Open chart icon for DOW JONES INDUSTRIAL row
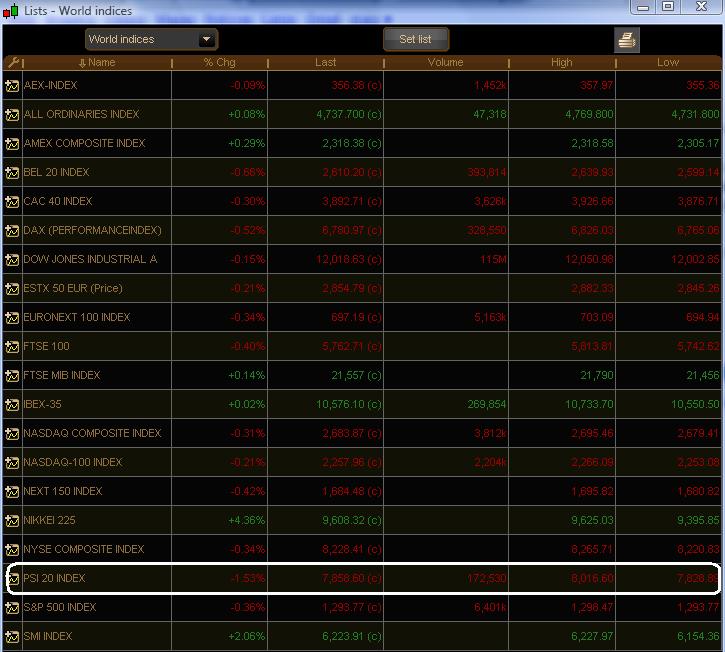The height and width of the screenshot is (652, 725). tap(12, 260)
